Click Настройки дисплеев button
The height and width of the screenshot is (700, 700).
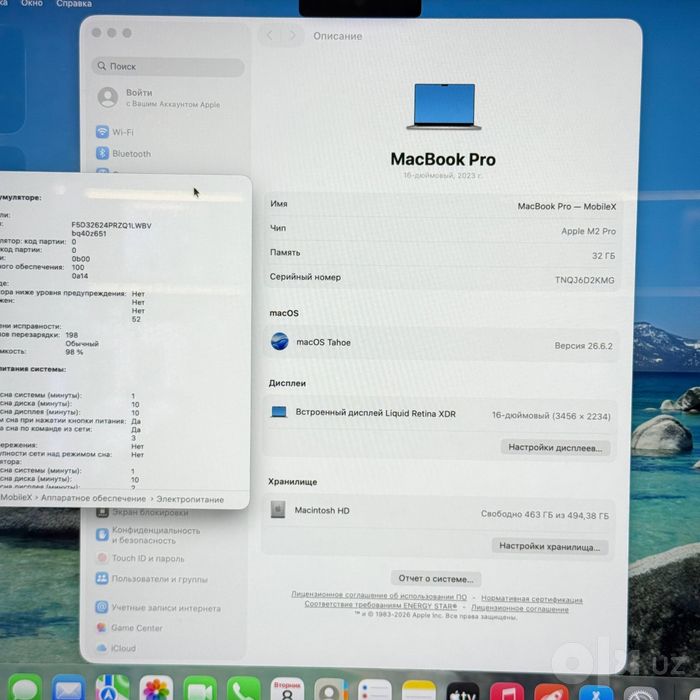[x=555, y=447]
